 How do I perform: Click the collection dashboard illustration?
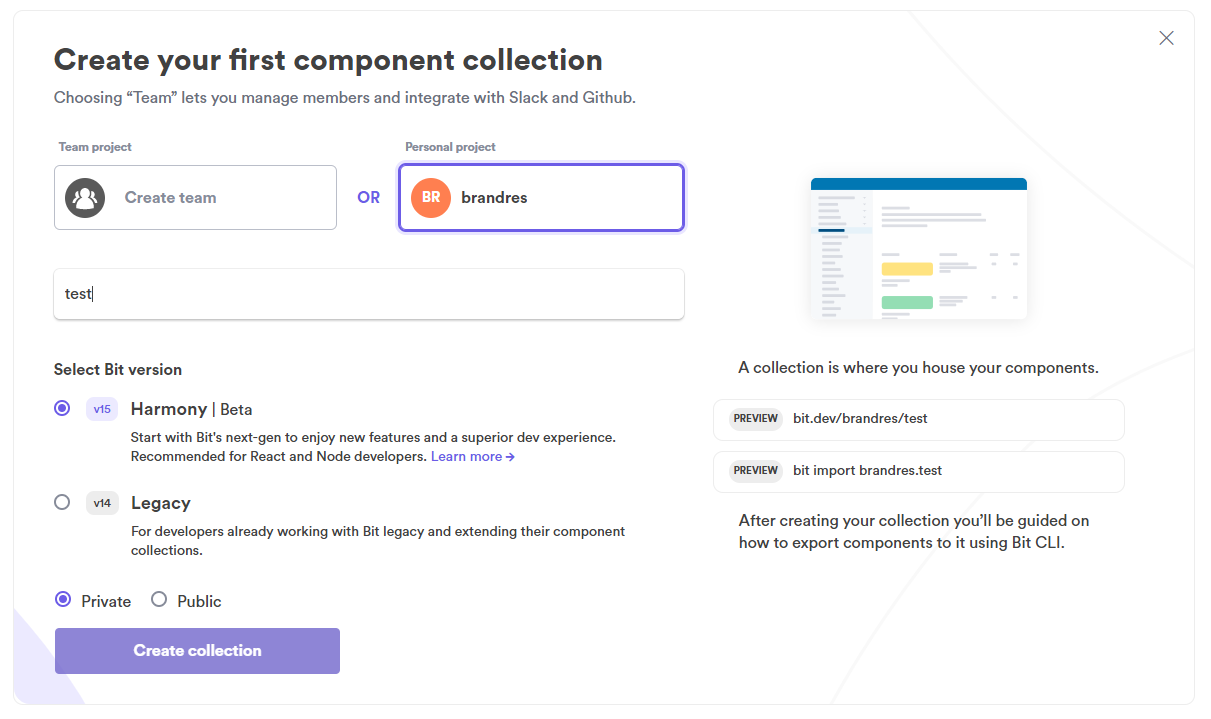(918, 247)
